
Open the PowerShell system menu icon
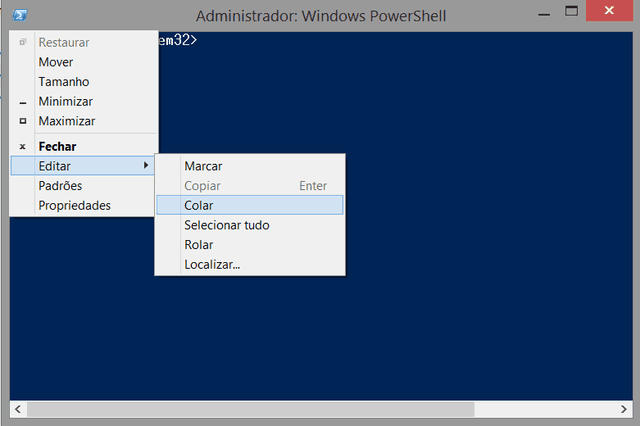[20, 16]
